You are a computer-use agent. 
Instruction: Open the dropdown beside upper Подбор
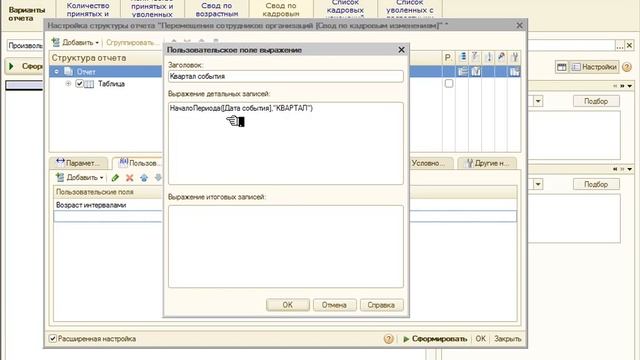click(x=538, y=101)
